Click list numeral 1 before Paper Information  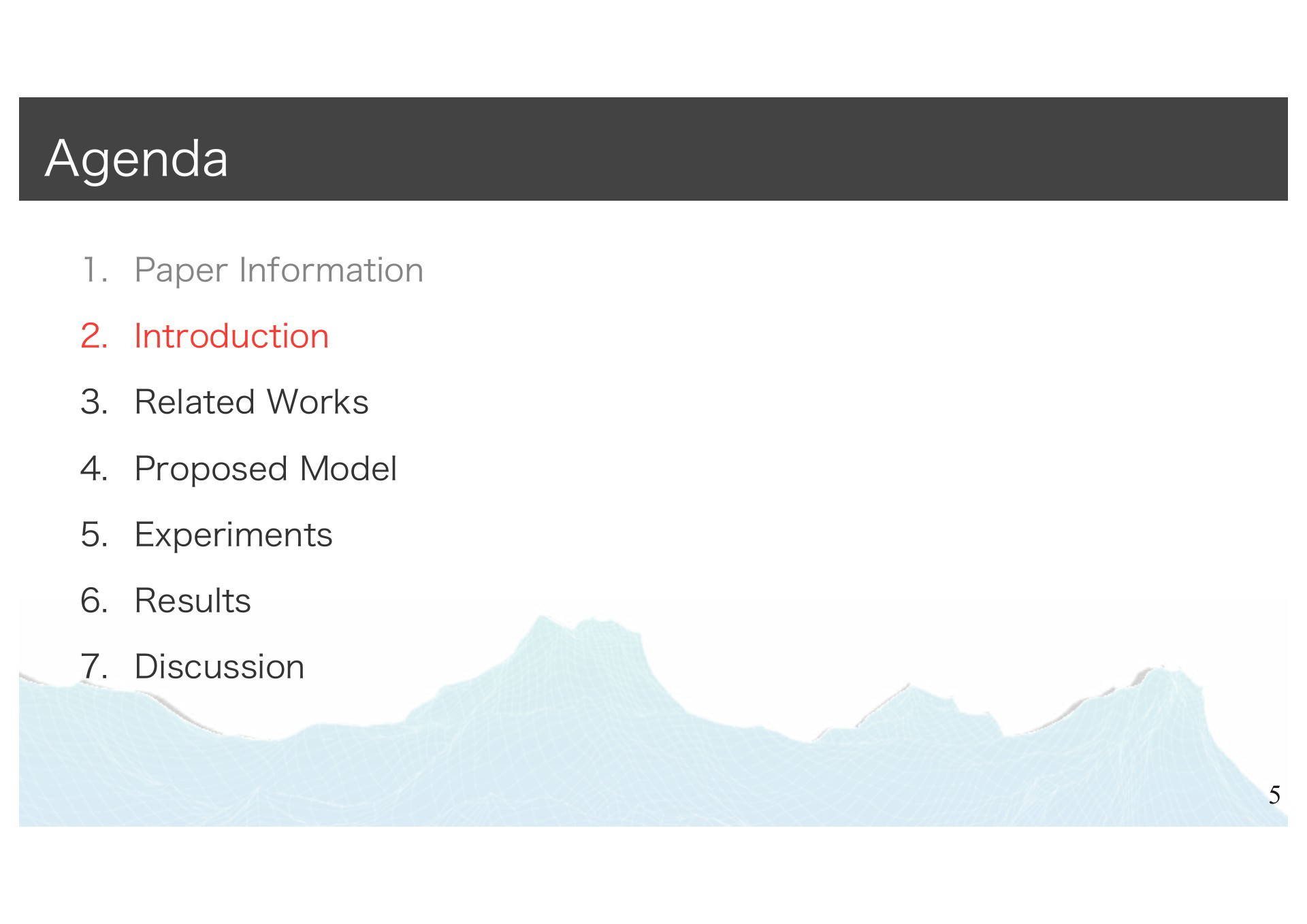click(94, 269)
